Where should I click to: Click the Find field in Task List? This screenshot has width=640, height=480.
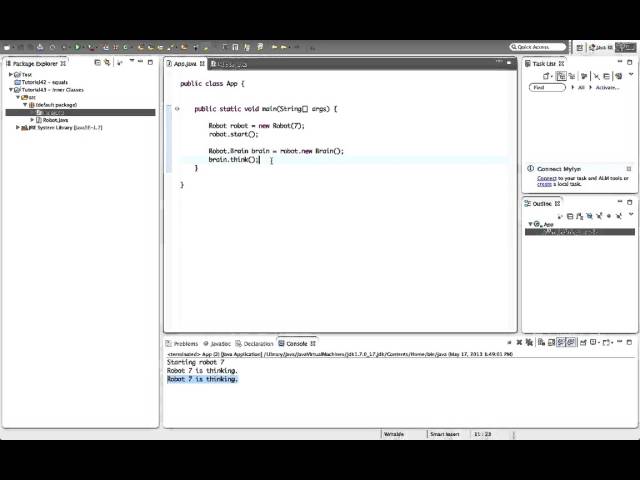coord(547,88)
